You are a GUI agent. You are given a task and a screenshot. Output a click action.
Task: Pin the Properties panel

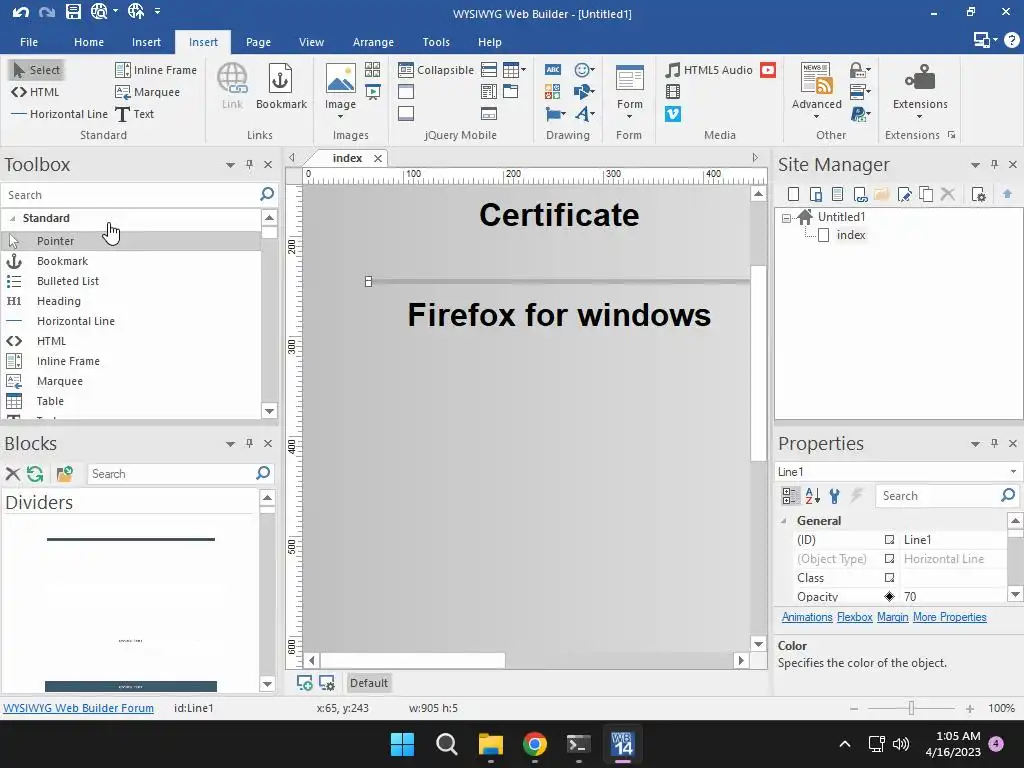tap(995, 443)
